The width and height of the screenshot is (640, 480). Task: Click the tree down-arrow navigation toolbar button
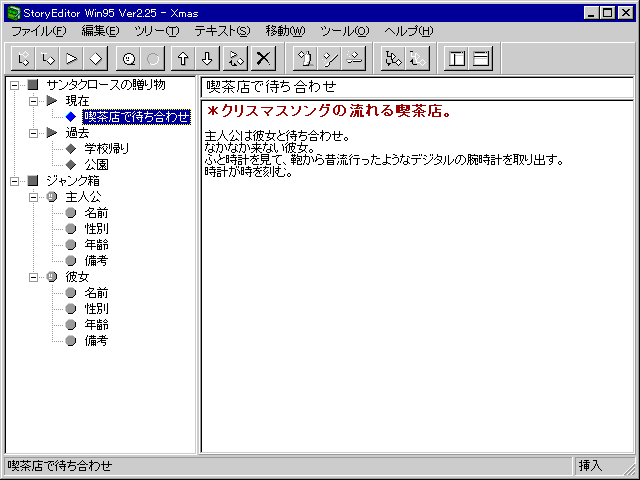[x=393, y=59]
